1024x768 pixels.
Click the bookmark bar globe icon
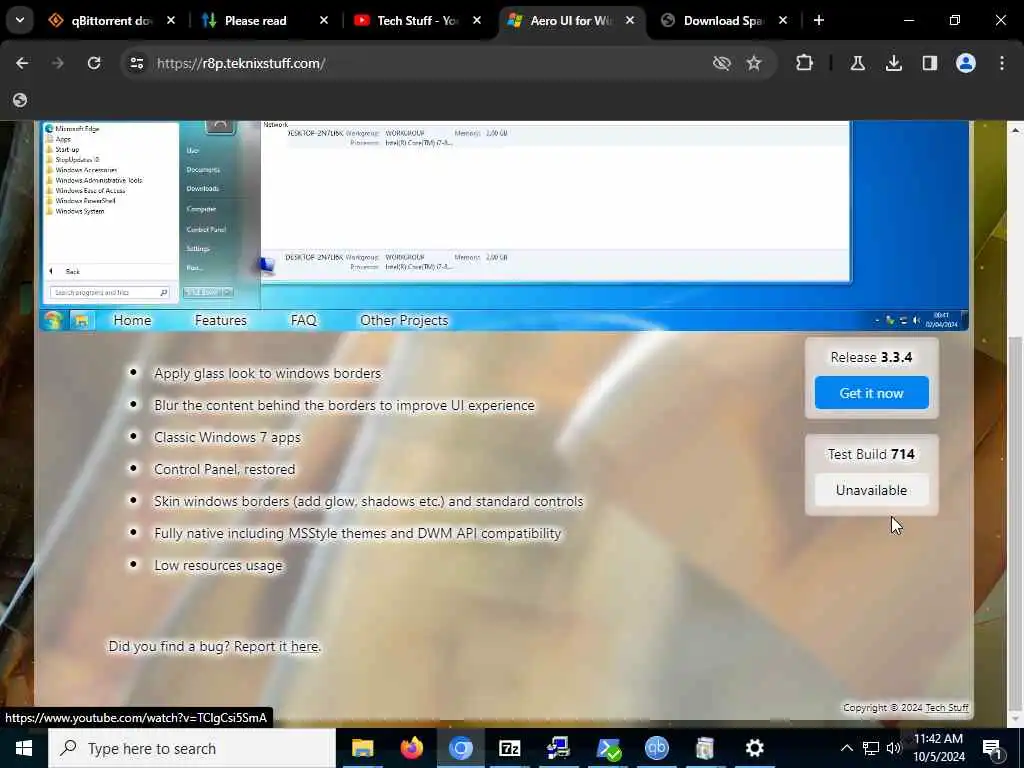(20, 100)
